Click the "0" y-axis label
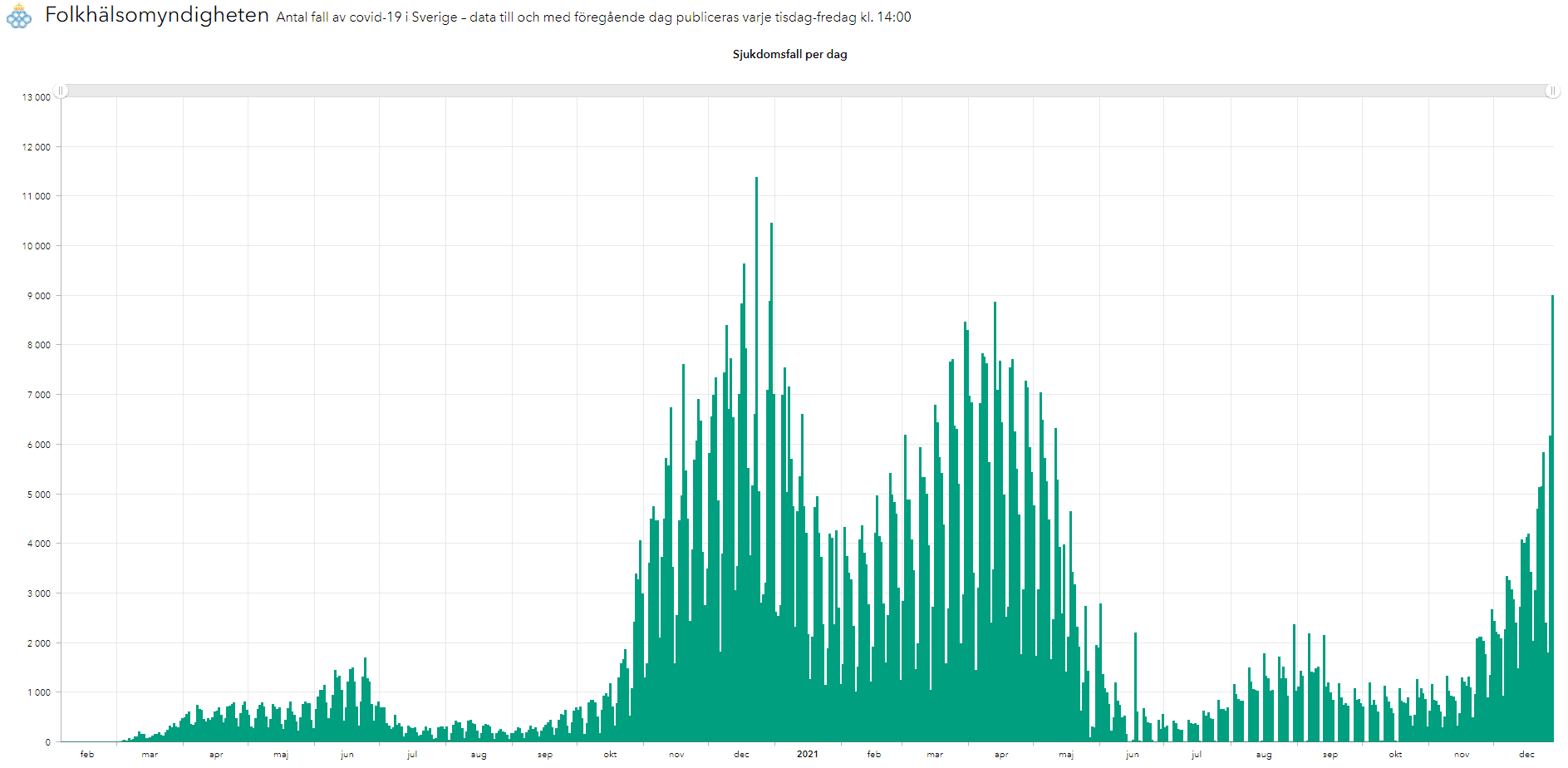This screenshot has height=768, width=1568. click(47, 742)
